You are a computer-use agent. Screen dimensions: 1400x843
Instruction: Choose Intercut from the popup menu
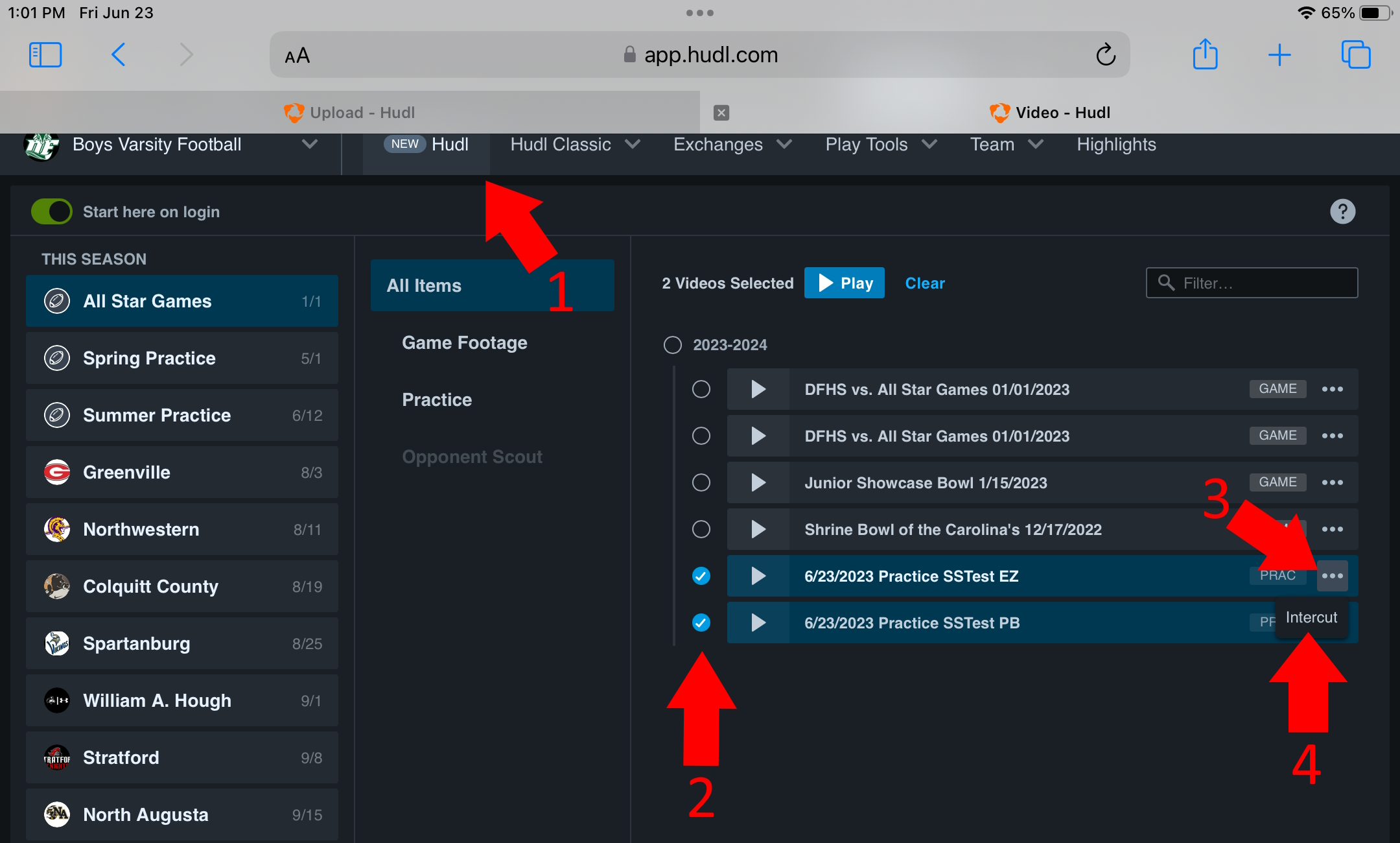point(1311,618)
